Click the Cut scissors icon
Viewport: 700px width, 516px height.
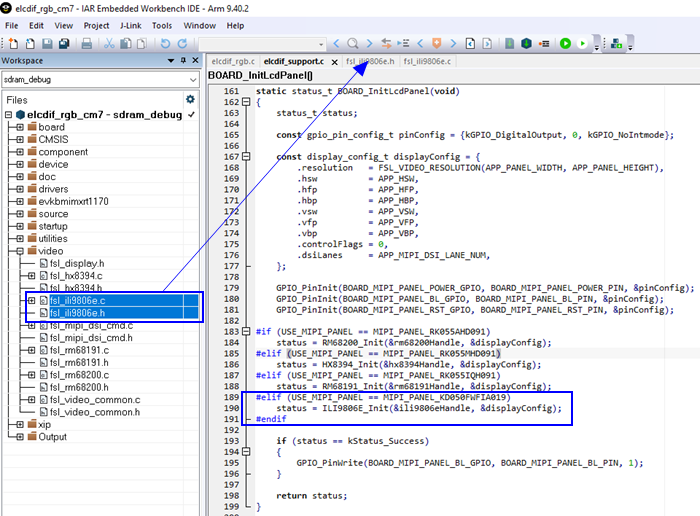108,44
